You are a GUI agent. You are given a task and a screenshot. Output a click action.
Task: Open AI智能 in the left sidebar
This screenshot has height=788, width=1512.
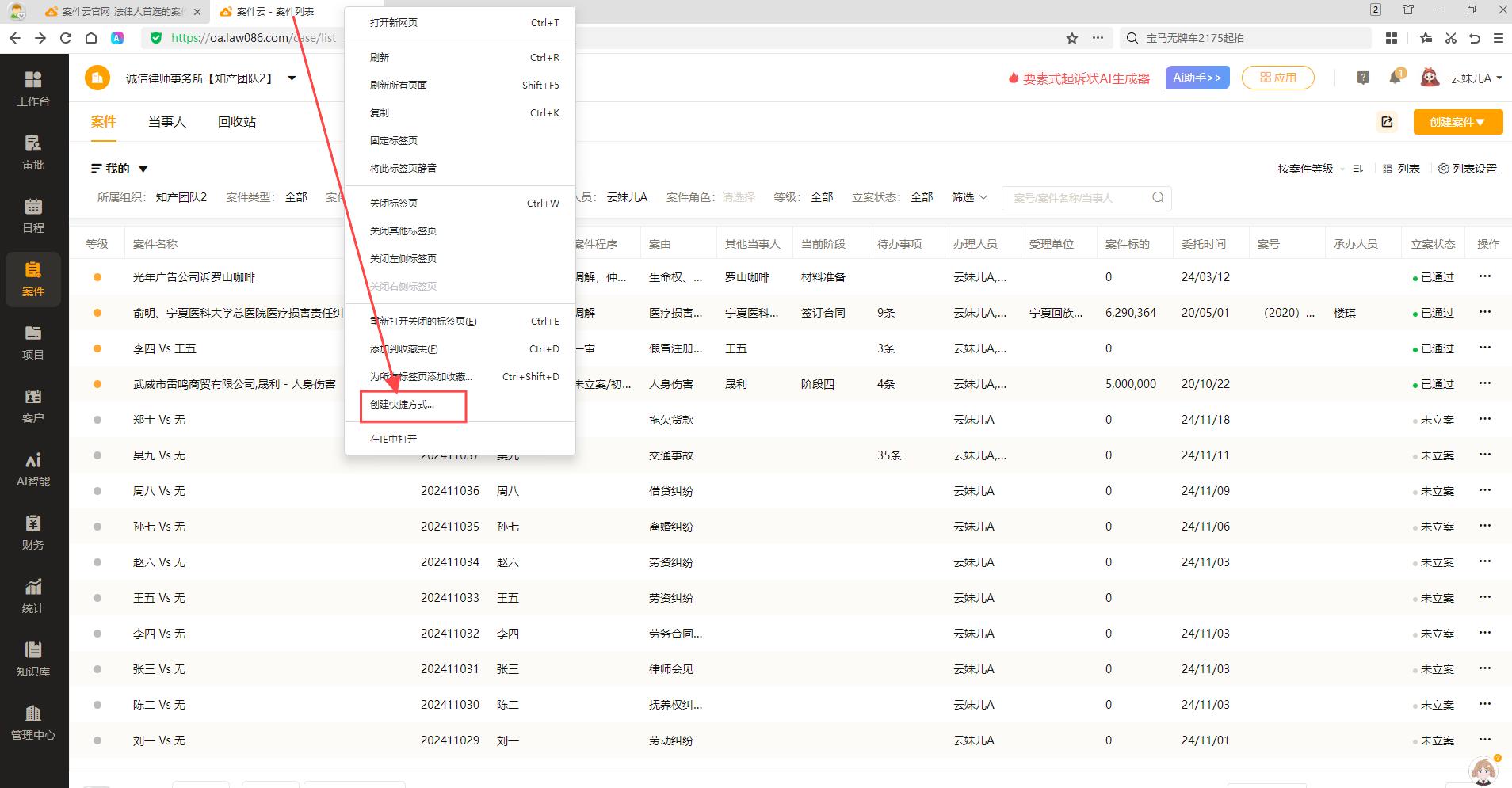coord(32,469)
